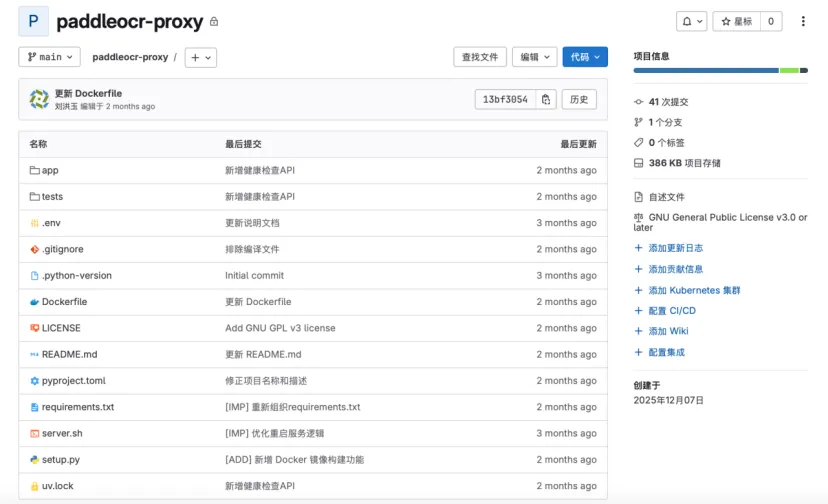Click the uv.lock lock icon
Viewport: 828px width, 504px height.
pos(34,486)
